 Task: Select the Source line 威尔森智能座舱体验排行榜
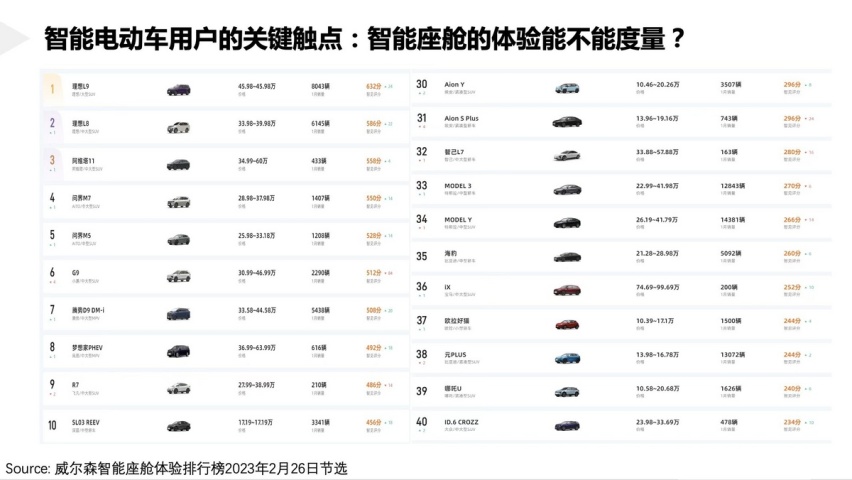click(x=177, y=469)
